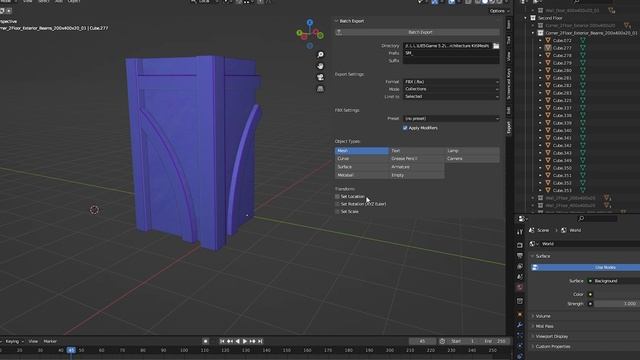Screen dimensions: 640x360
Task: Toggle the Curve object type
Action: pyautogui.click(x=362, y=158)
